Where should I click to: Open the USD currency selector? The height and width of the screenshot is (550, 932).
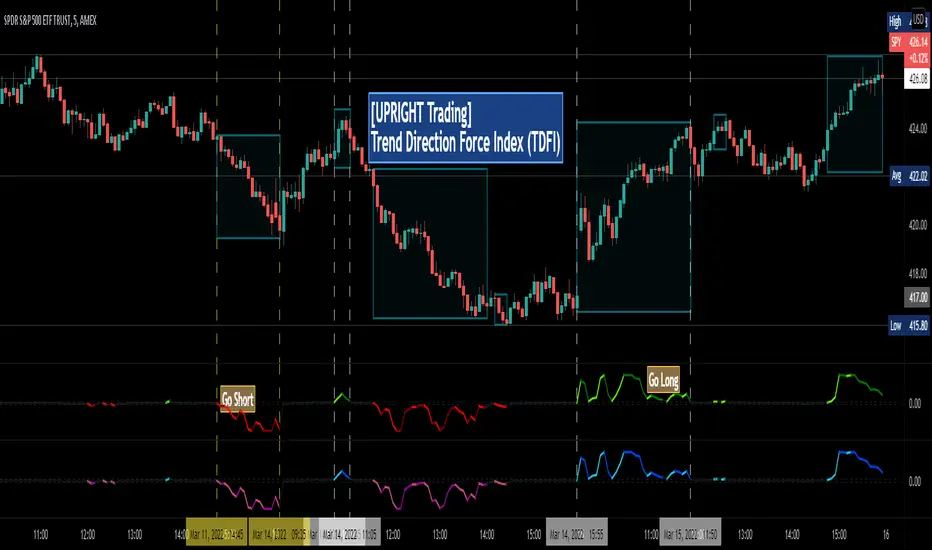point(919,20)
